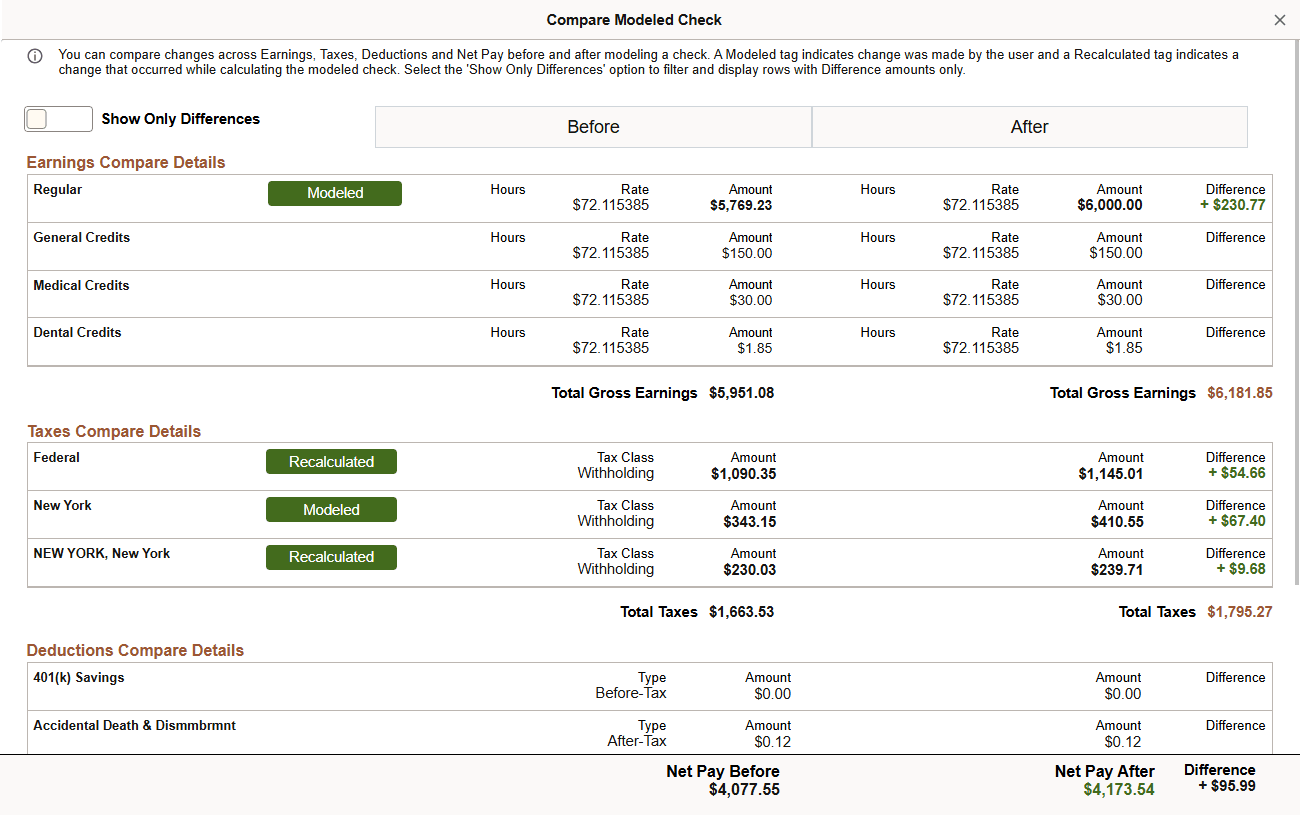Click the Modeled tag on the New York tax row
Screen dimensions: 1300x815
[331, 509]
